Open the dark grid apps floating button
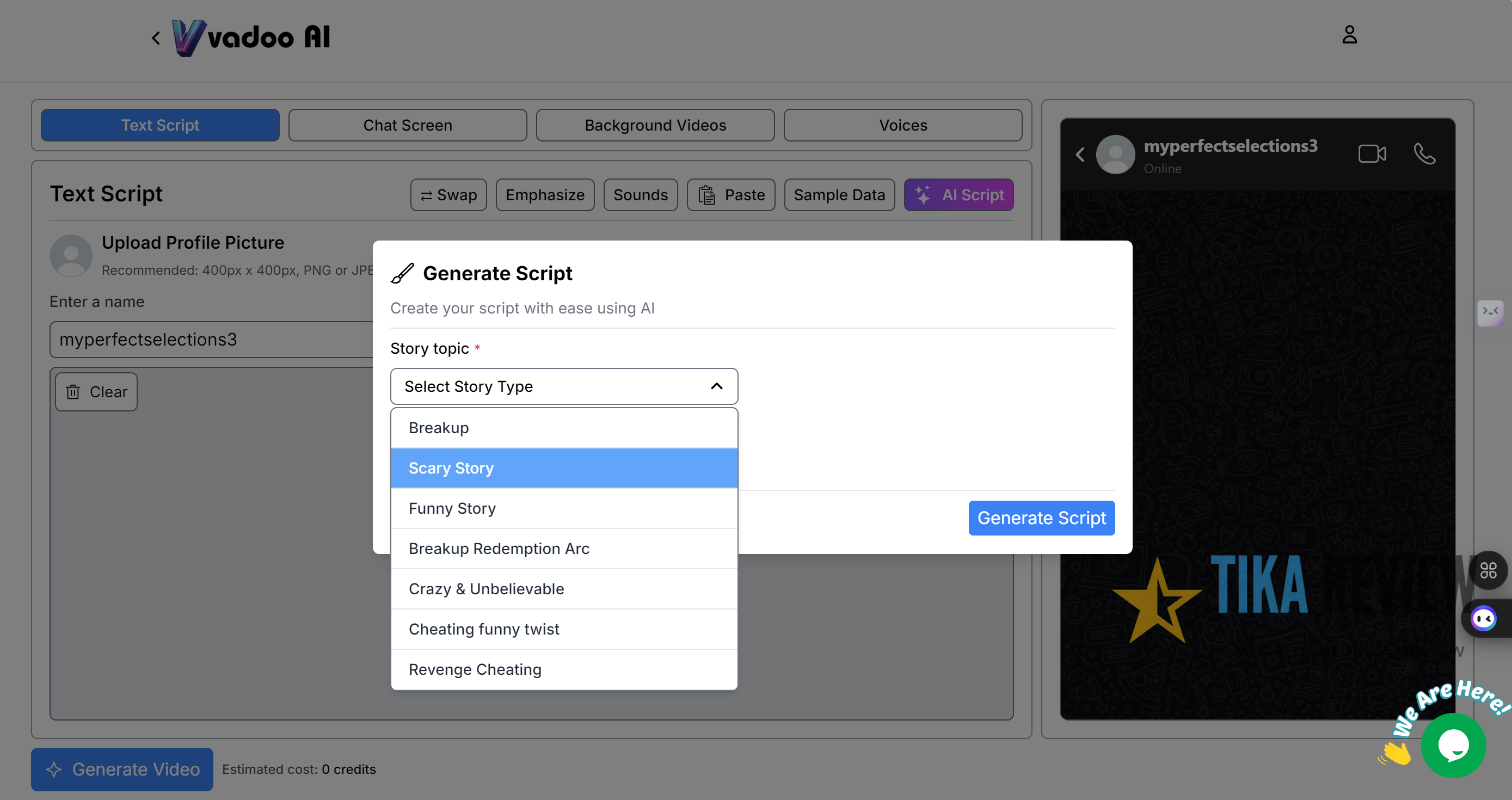Screen dimensions: 1512x800 click(1488, 570)
